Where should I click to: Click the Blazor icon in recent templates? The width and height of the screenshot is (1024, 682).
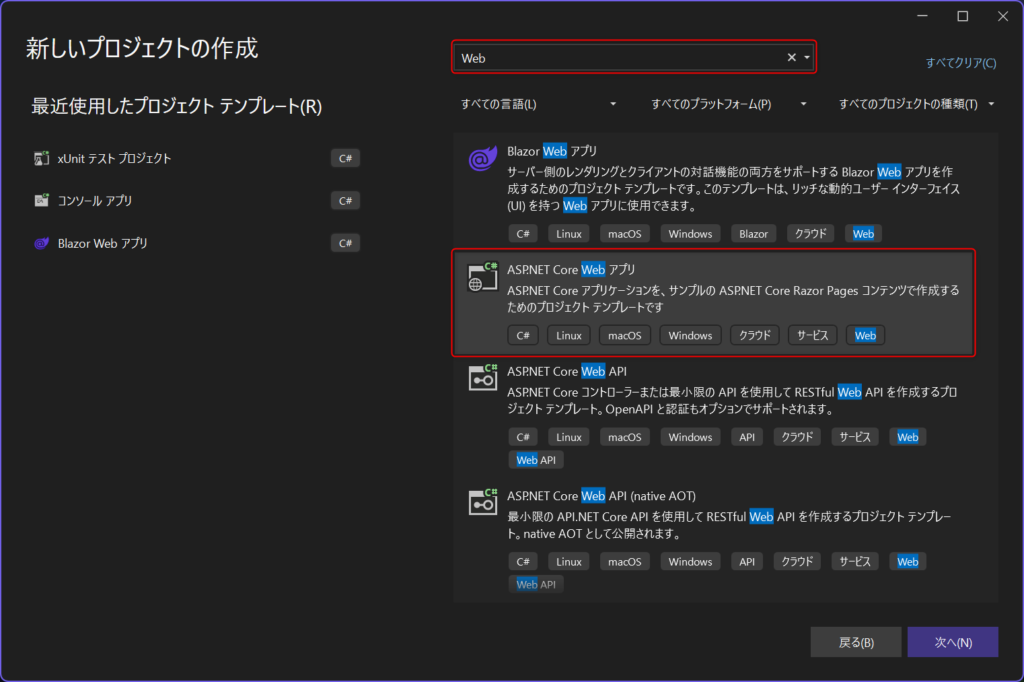(x=41, y=244)
